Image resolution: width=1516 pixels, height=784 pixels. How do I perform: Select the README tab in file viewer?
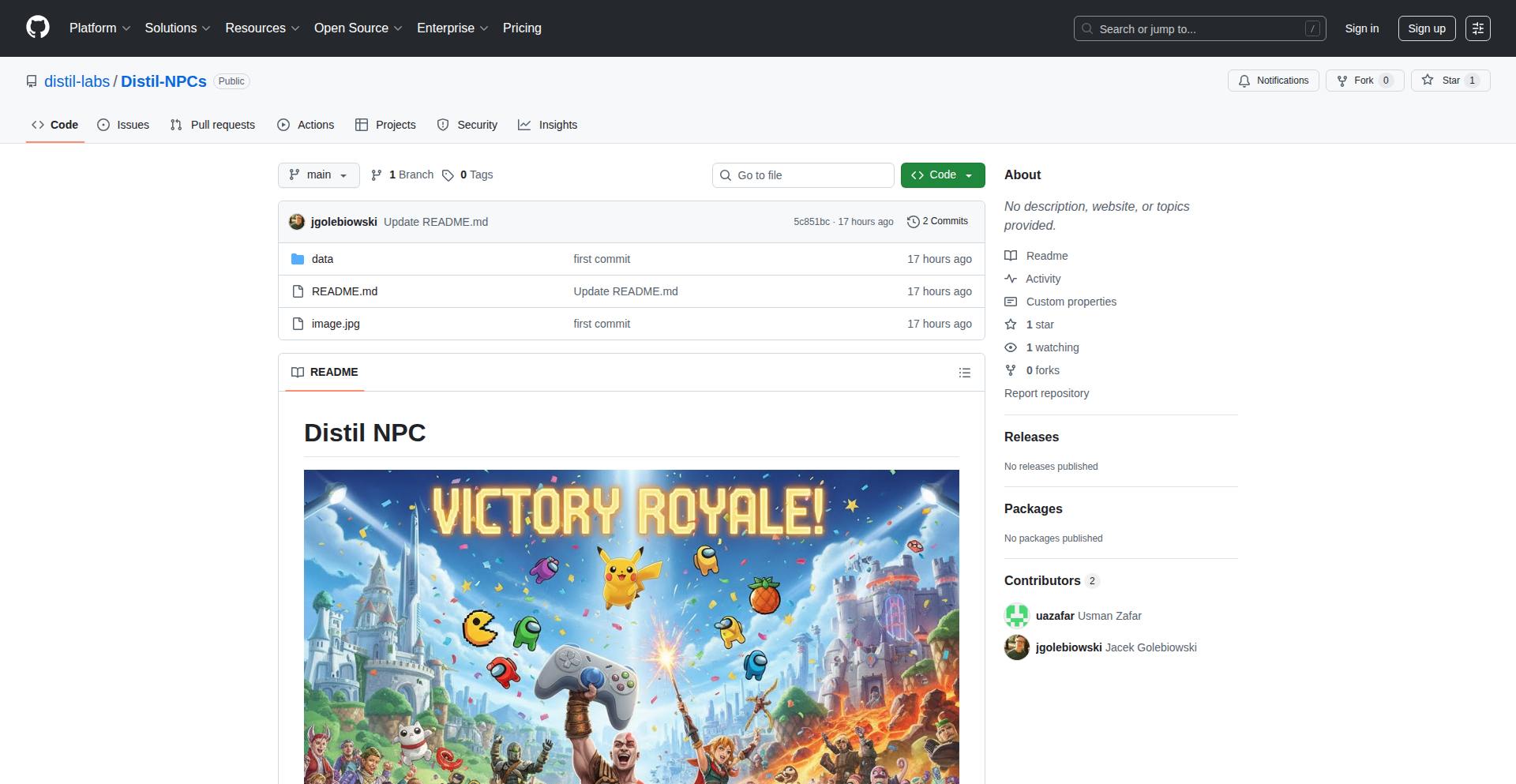tap(325, 372)
